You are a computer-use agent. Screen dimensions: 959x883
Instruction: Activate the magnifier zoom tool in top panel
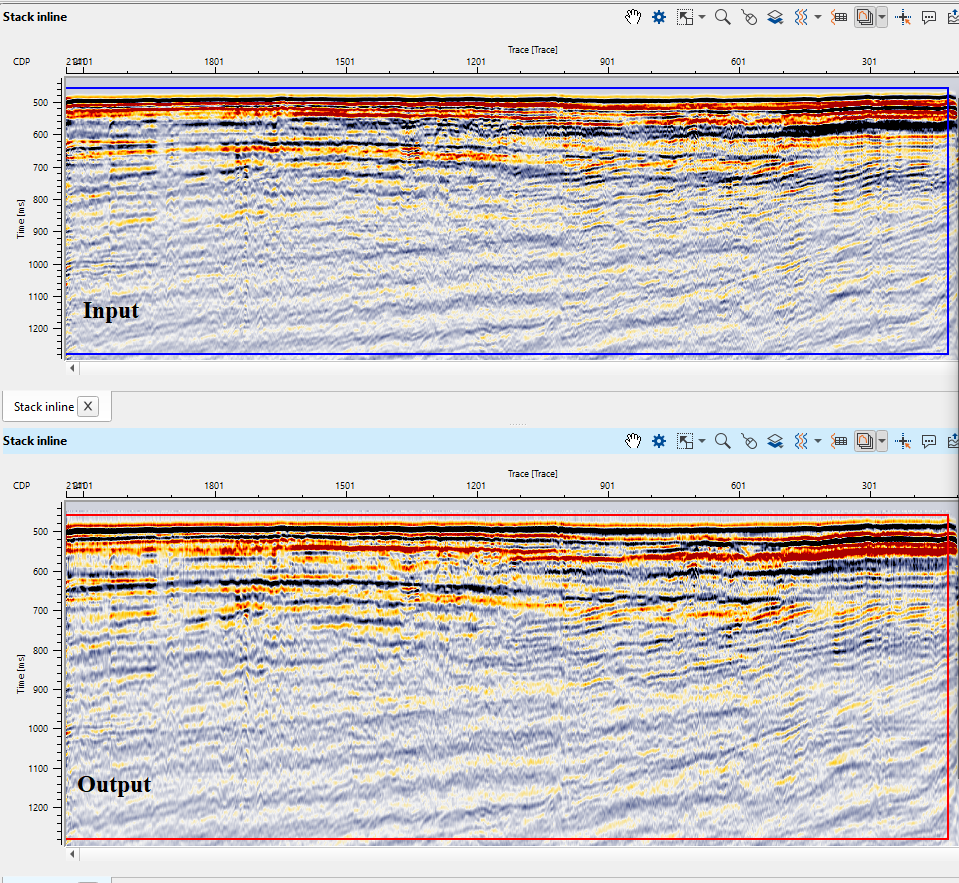click(x=722, y=17)
